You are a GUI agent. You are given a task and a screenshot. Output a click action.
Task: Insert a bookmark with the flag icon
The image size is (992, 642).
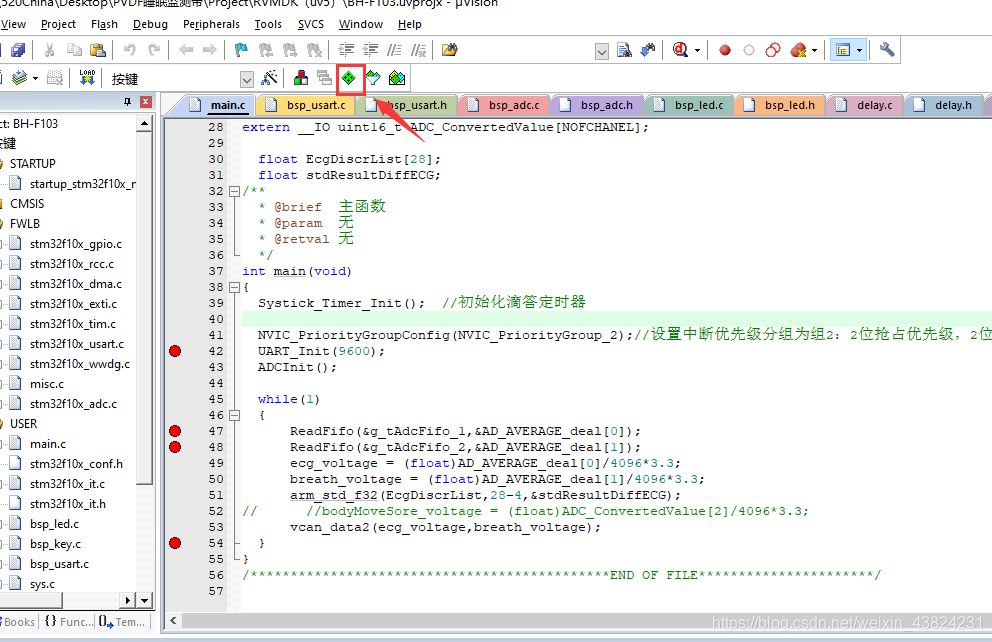click(241, 50)
